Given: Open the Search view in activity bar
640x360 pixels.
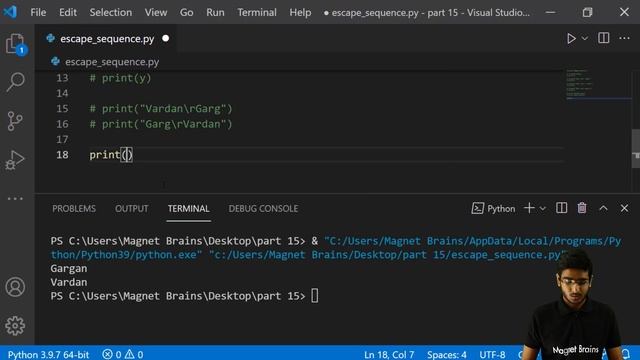Looking at the screenshot, I should coord(16,82).
